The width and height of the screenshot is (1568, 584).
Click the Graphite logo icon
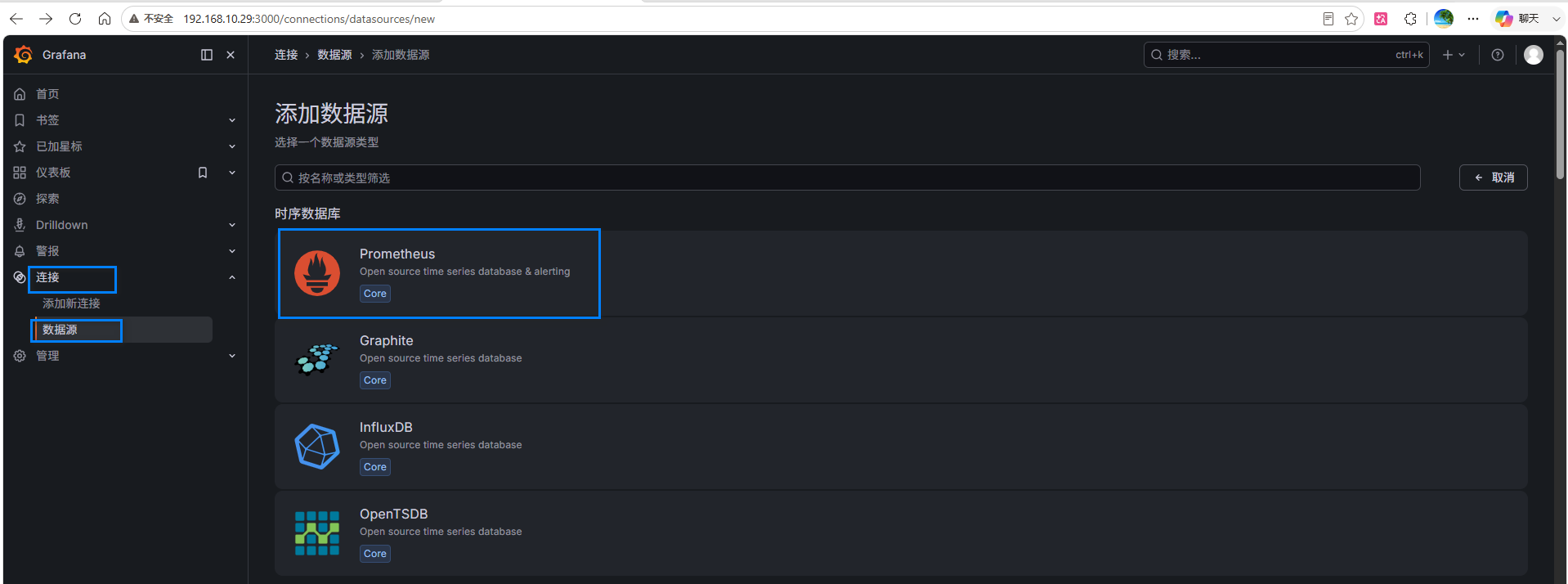coord(317,360)
